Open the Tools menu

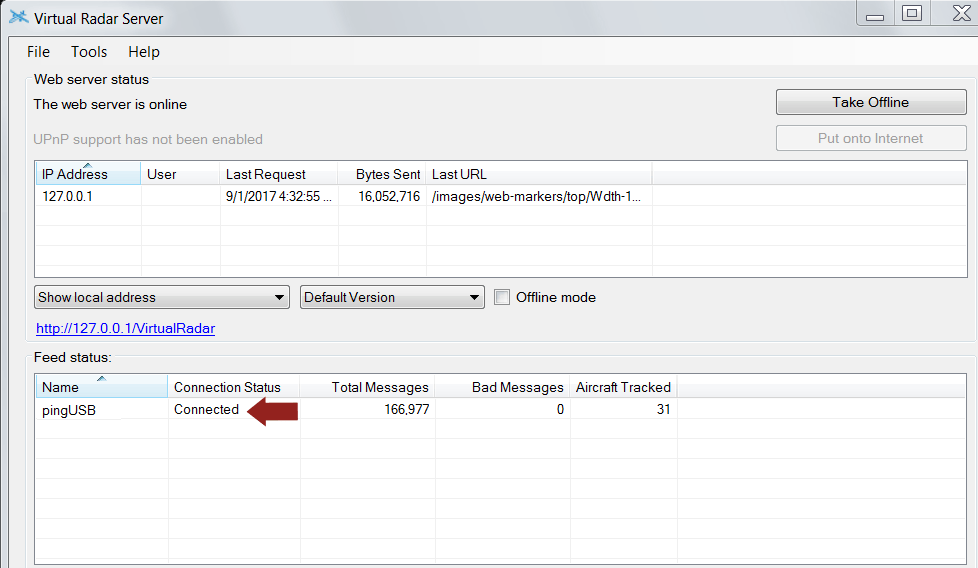(89, 52)
